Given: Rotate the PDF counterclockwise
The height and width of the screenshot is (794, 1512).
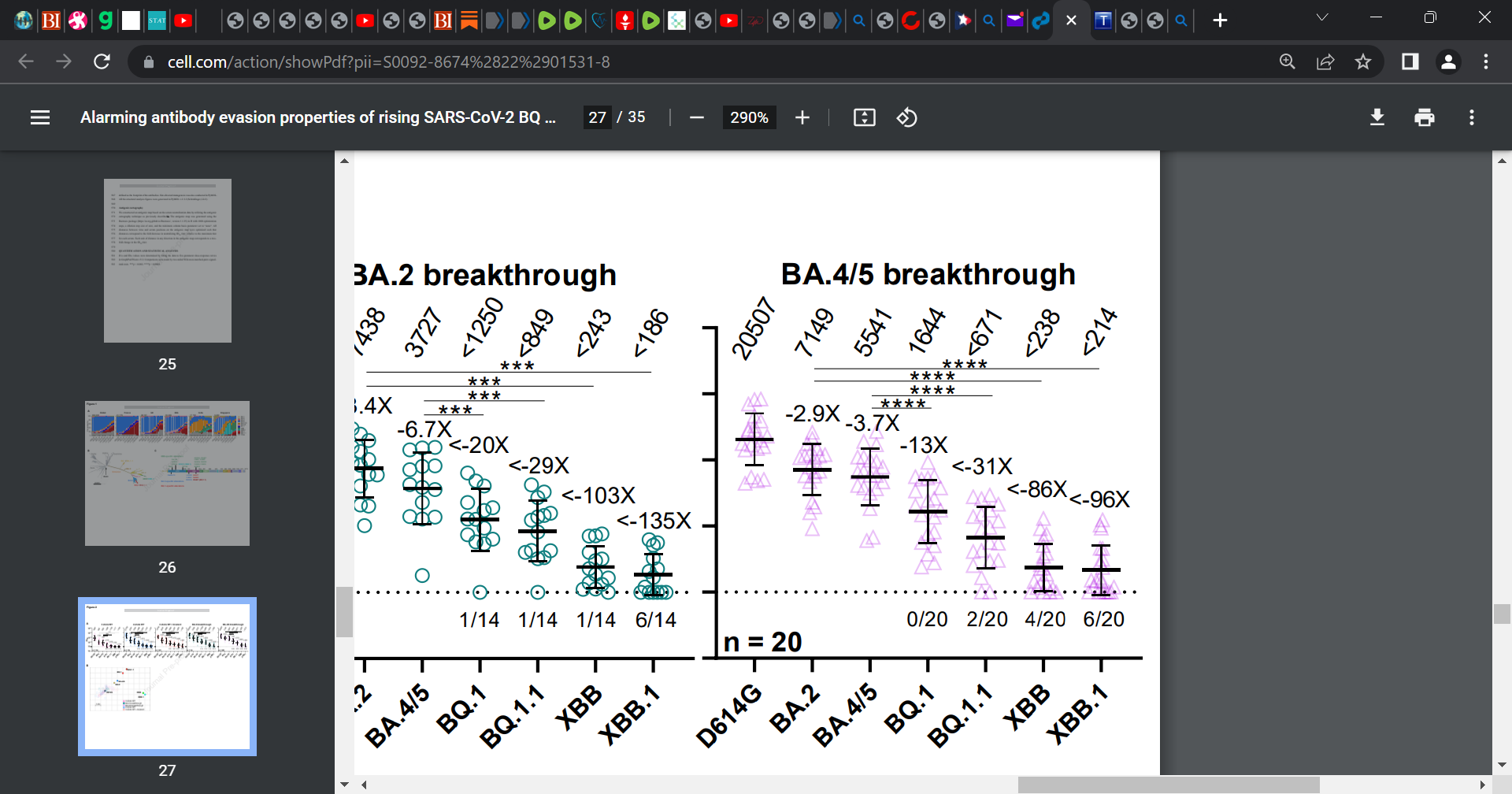Looking at the screenshot, I should tap(906, 117).
